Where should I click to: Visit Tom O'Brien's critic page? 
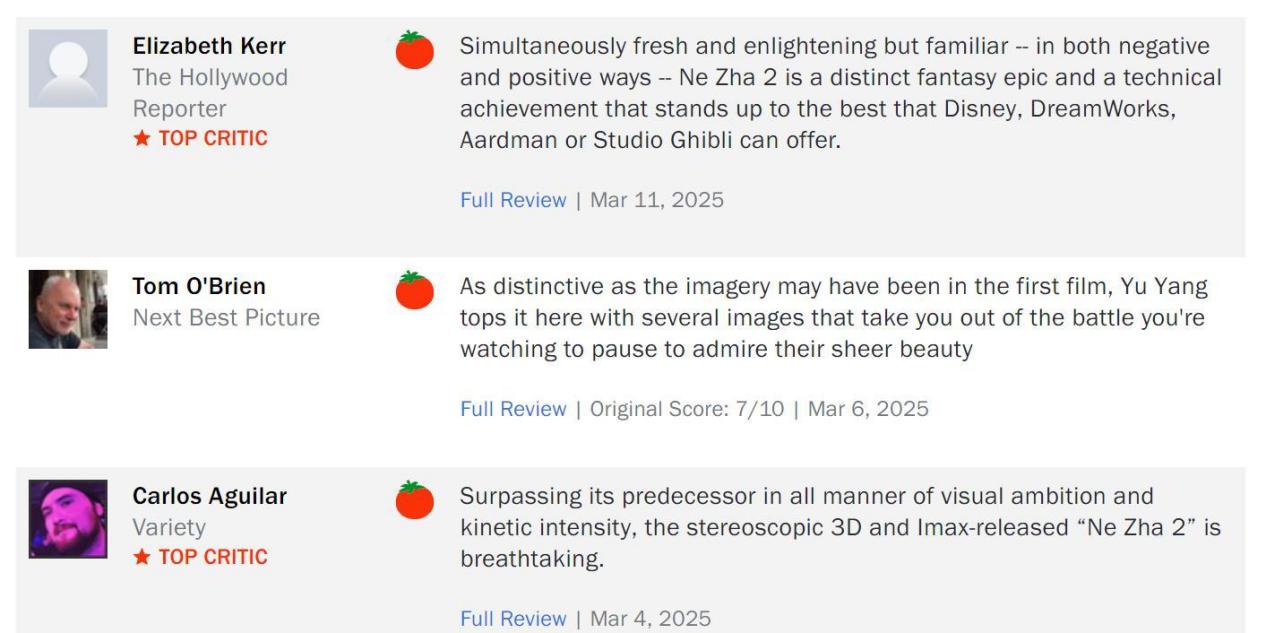pyautogui.click(x=199, y=287)
